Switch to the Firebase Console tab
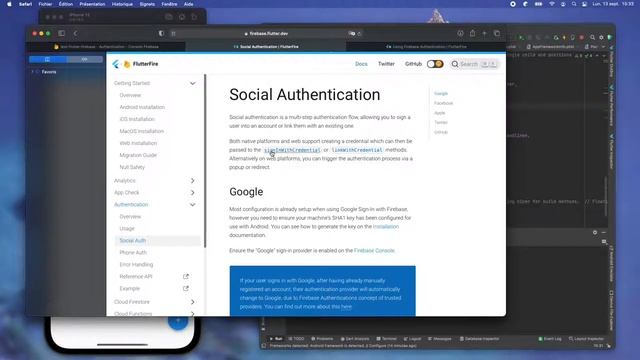 [106, 47]
